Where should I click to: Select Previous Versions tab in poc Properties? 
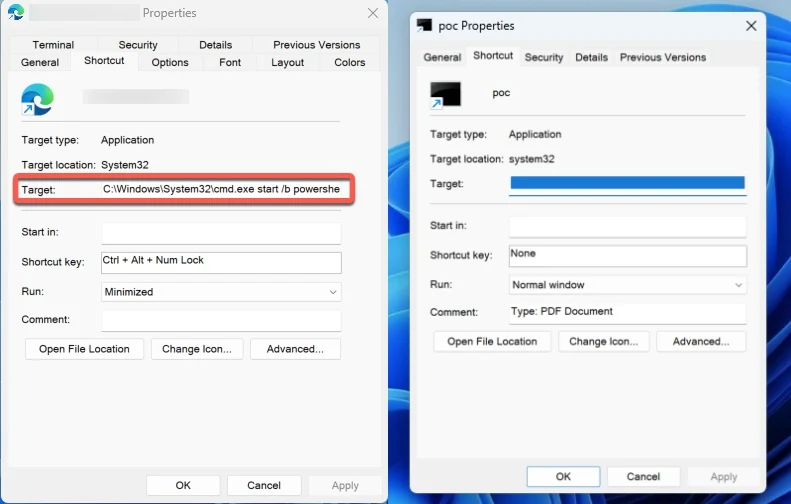(x=662, y=57)
